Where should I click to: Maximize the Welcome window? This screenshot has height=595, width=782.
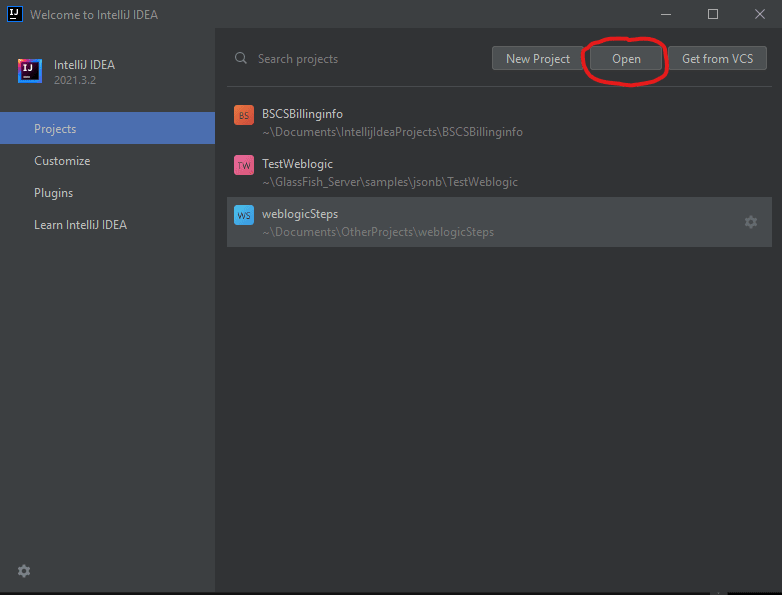[x=713, y=14]
